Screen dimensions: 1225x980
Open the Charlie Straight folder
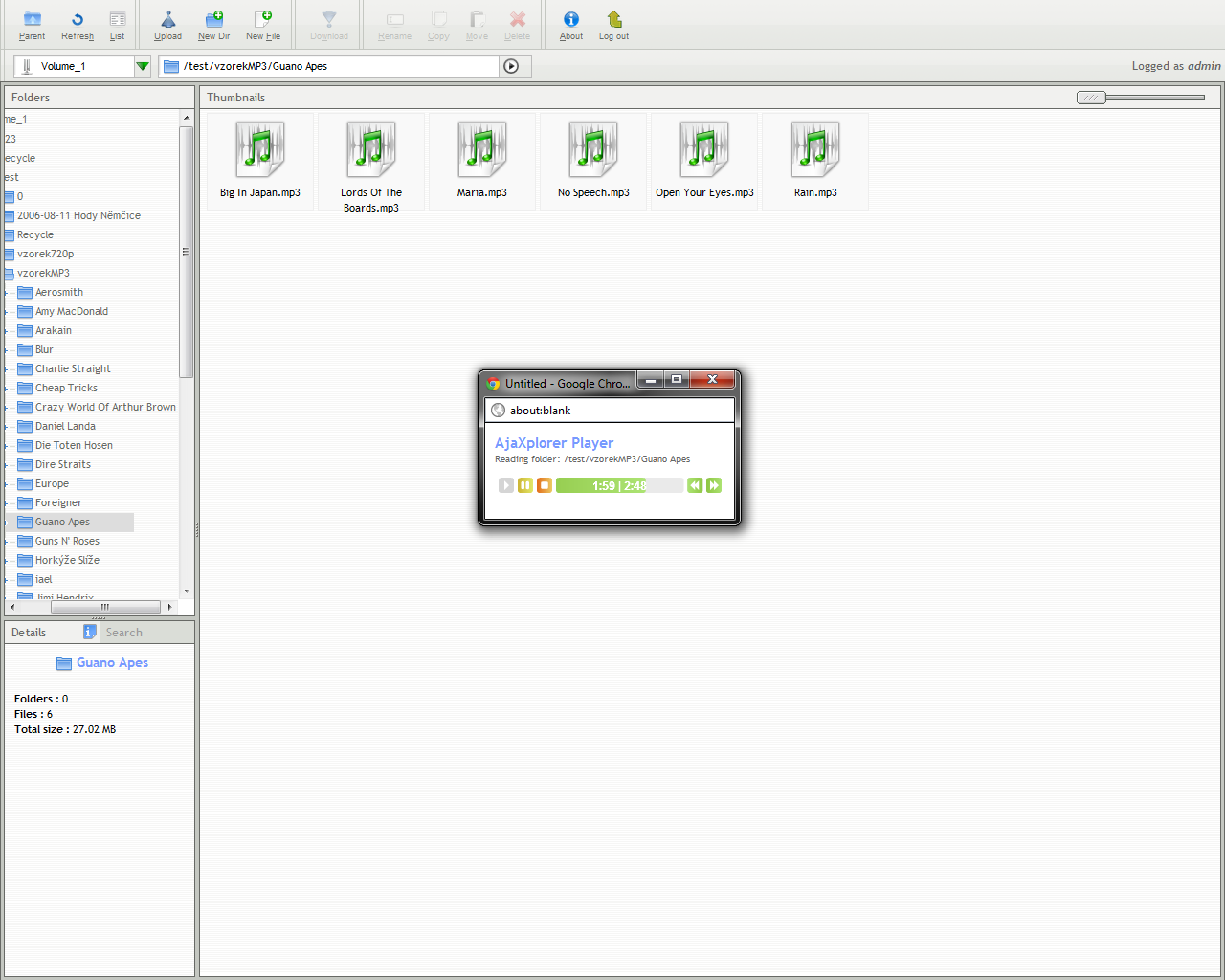pyautogui.click(x=73, y=368)
